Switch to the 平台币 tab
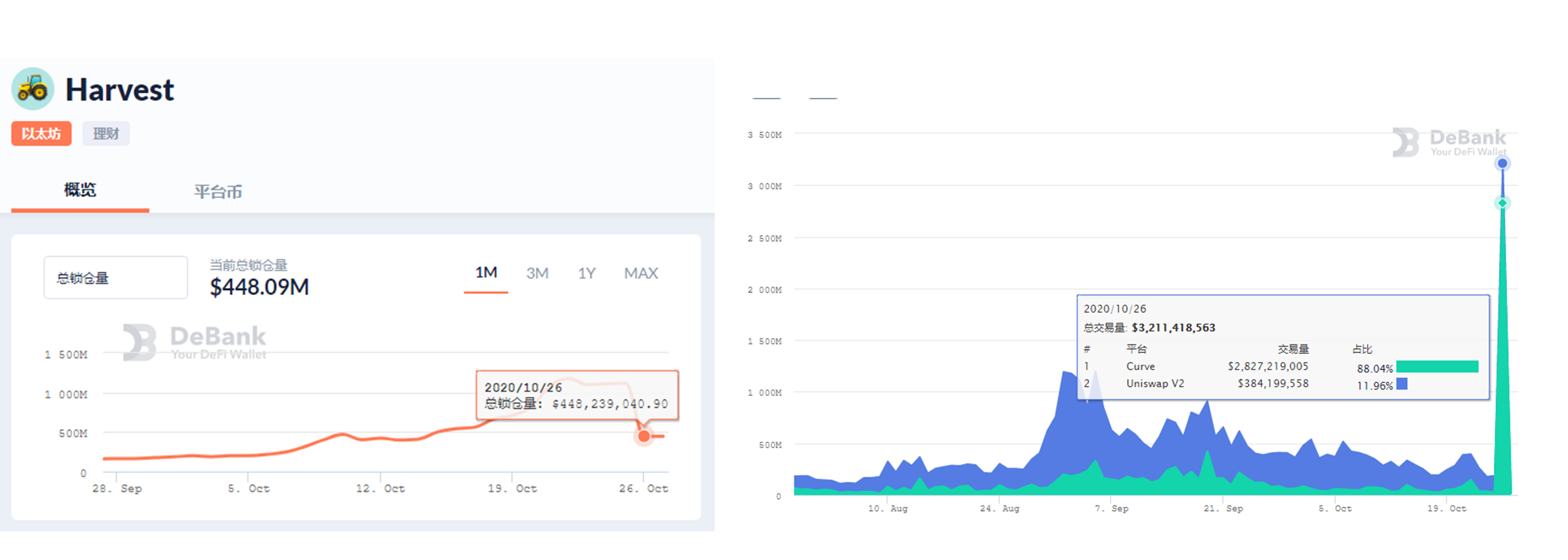This screenshot has height=560, width=1568. [218, 192]
